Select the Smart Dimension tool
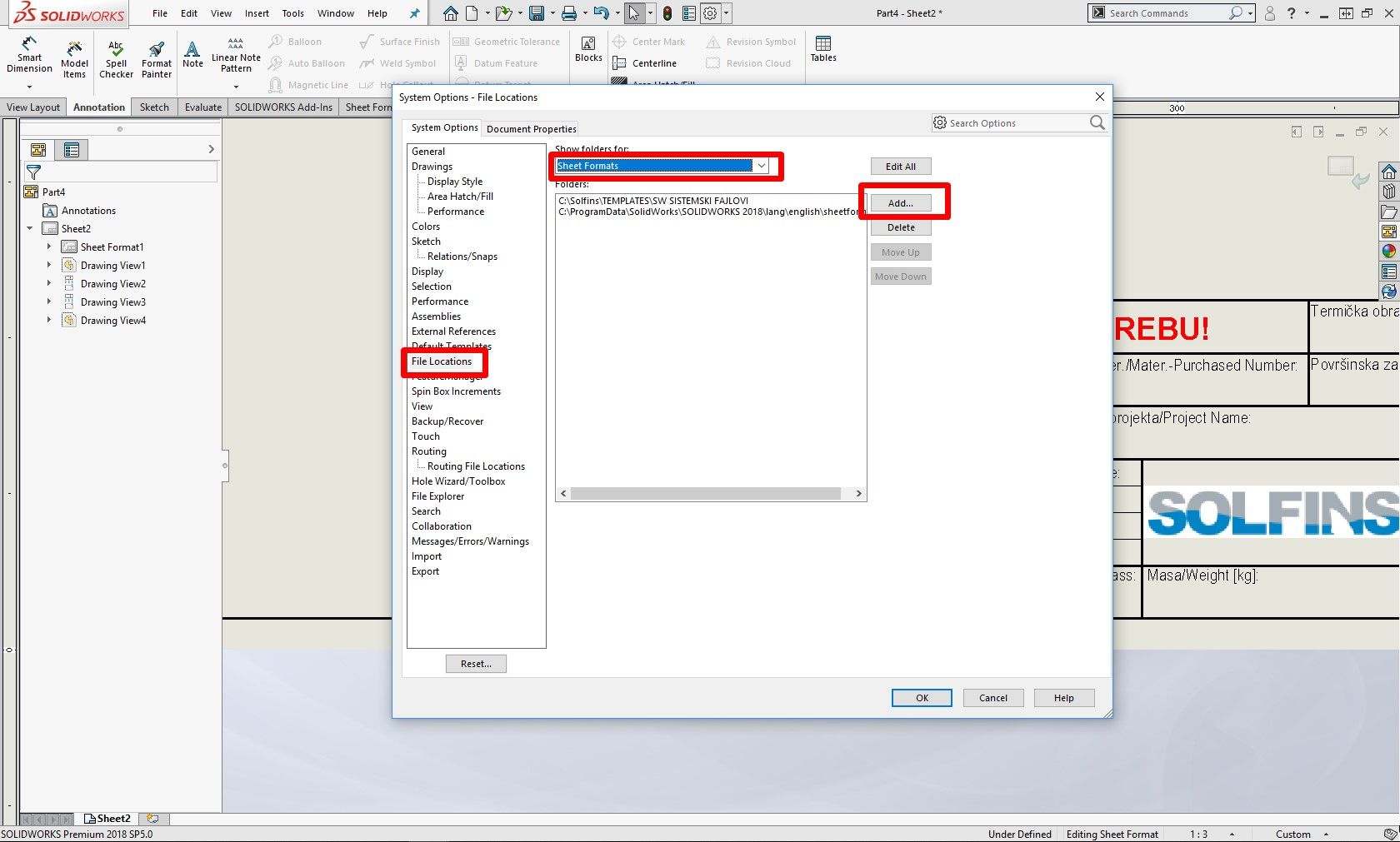The height and width of the screenshot is (842, 1400). [x=29, y=55]
